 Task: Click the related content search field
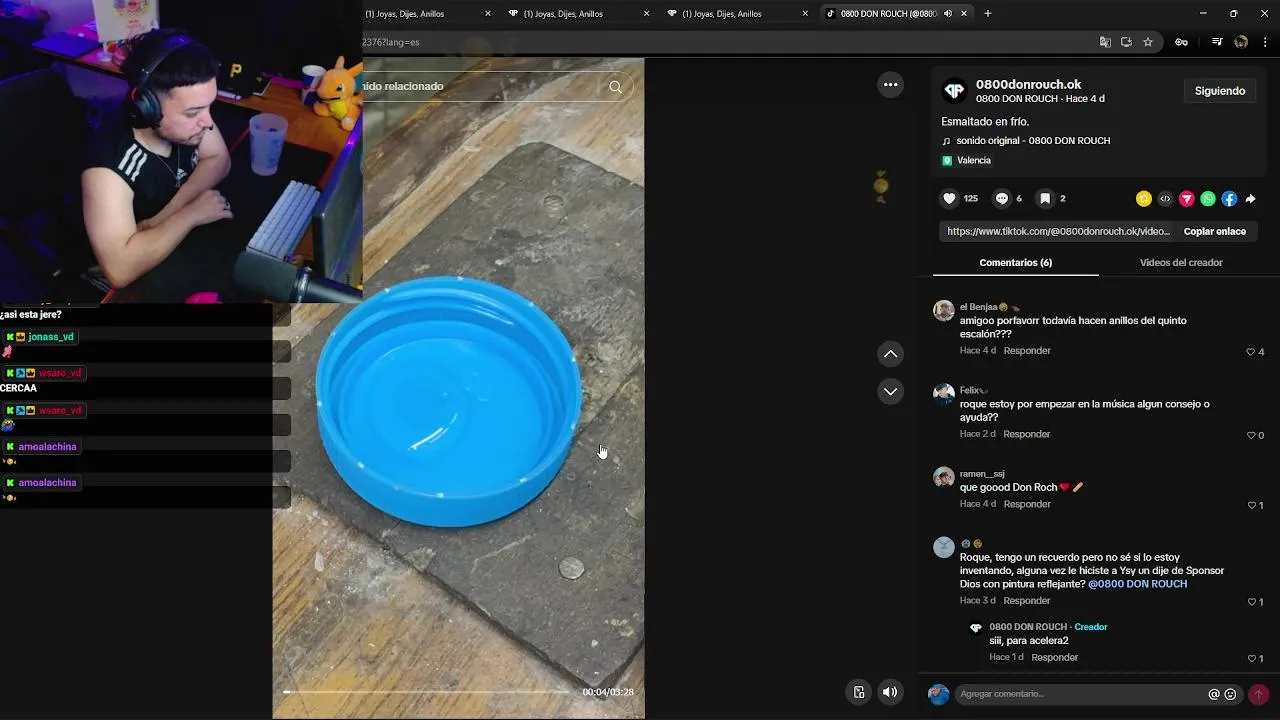[x=485, y=86]
